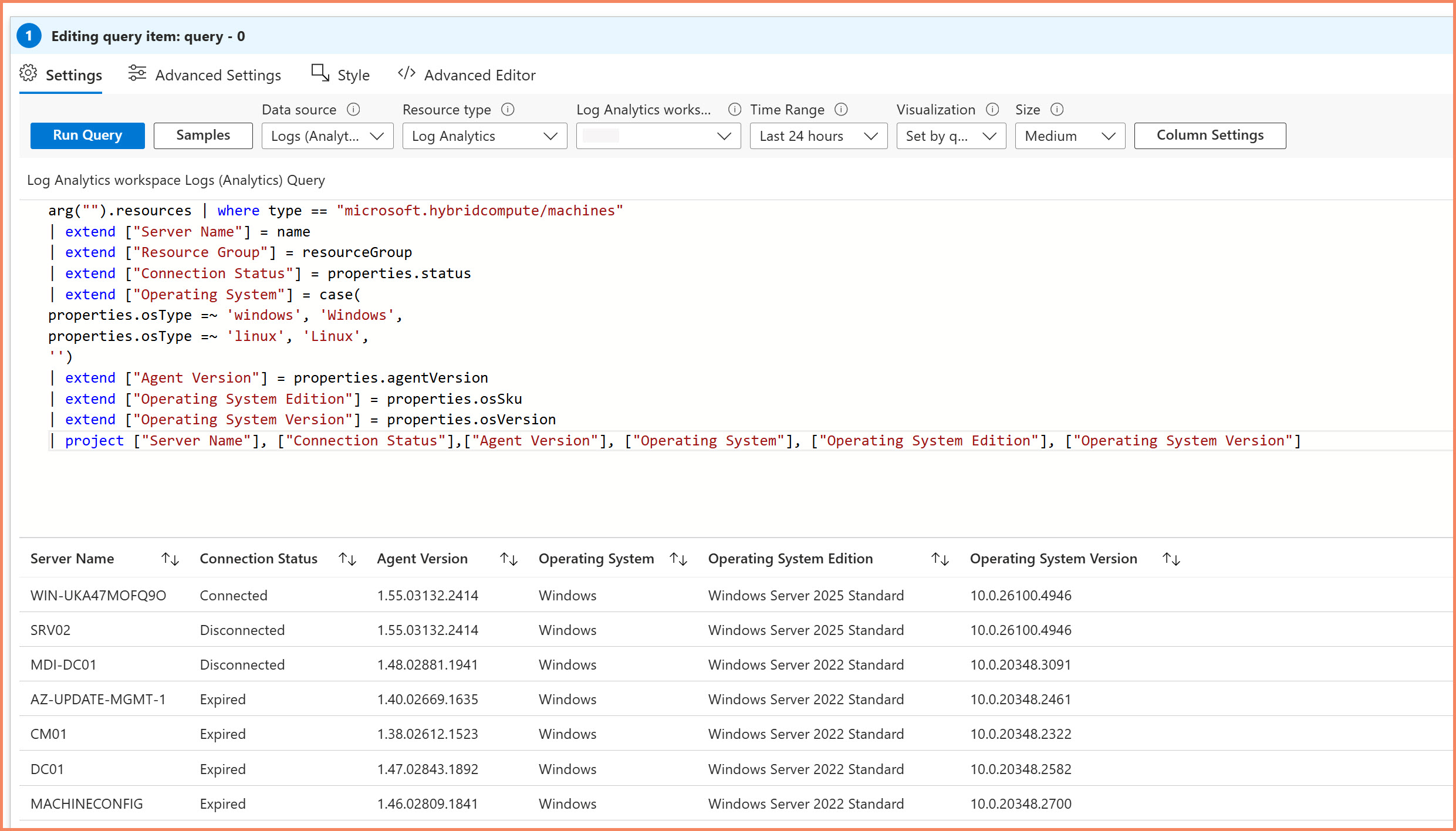Click the Agent Version extend line

[x=268, y=378]
